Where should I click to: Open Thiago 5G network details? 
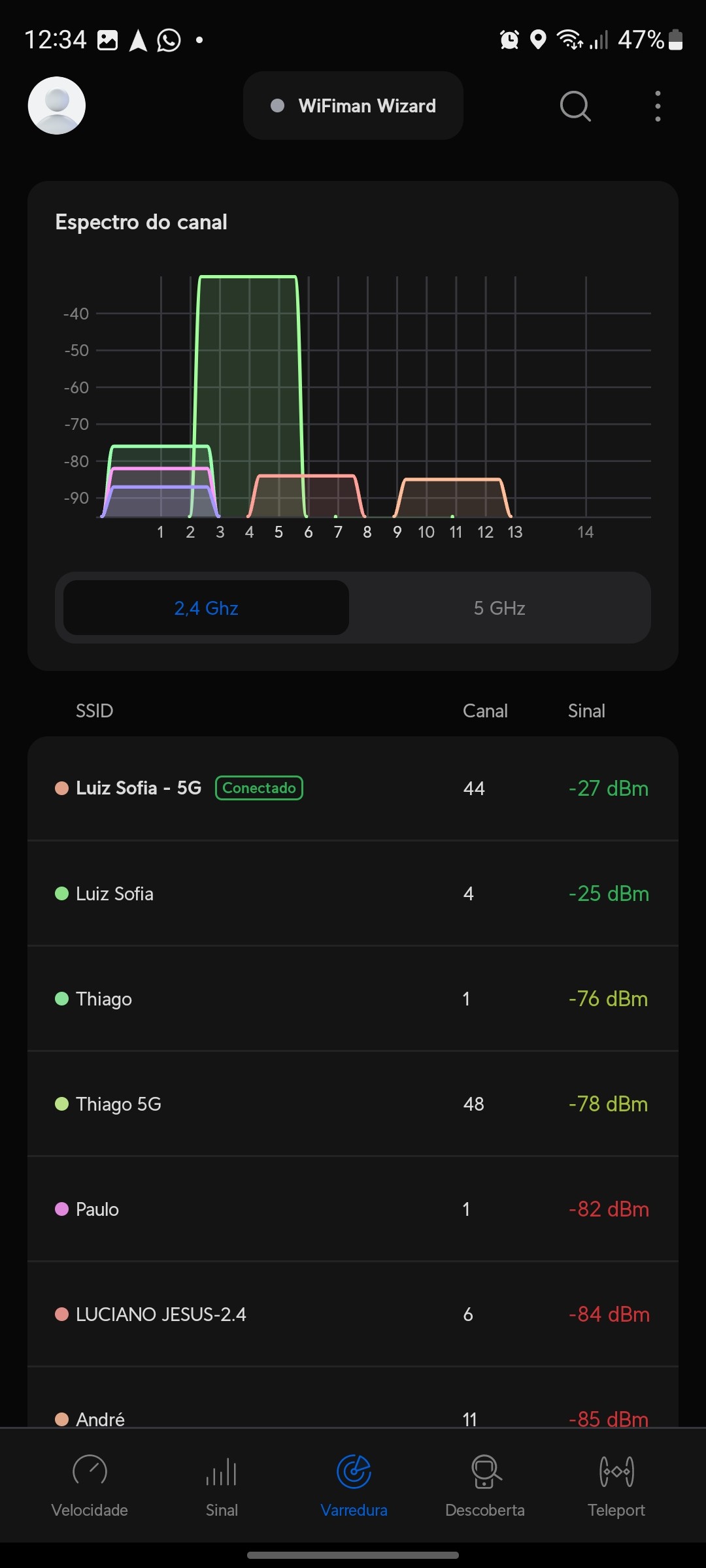click(353, 1104)
